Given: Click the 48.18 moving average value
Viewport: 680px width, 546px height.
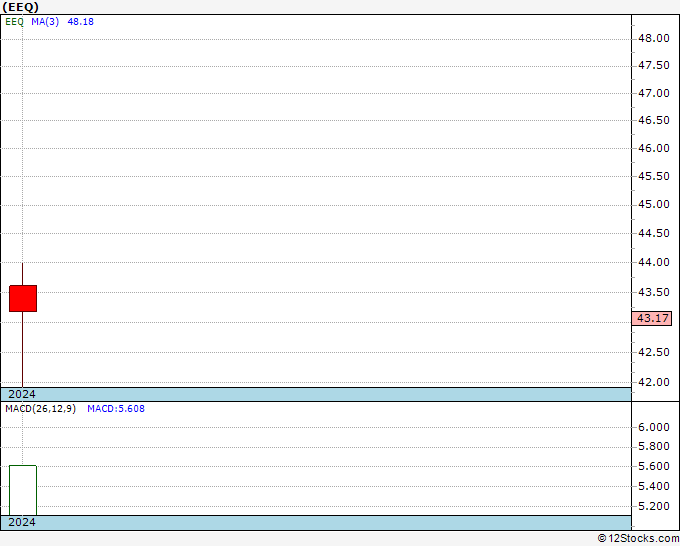Looking at the screenshot, I should (x=81, y=22).
